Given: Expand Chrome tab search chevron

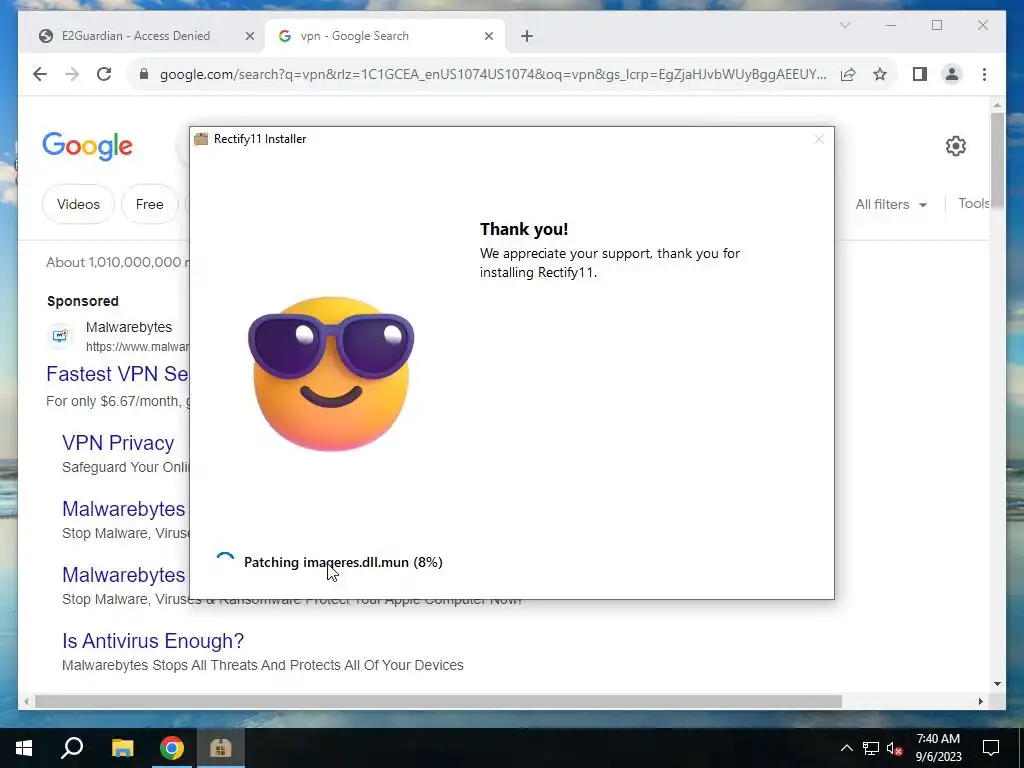Looking at the screenshot, I should click(844, 25).
